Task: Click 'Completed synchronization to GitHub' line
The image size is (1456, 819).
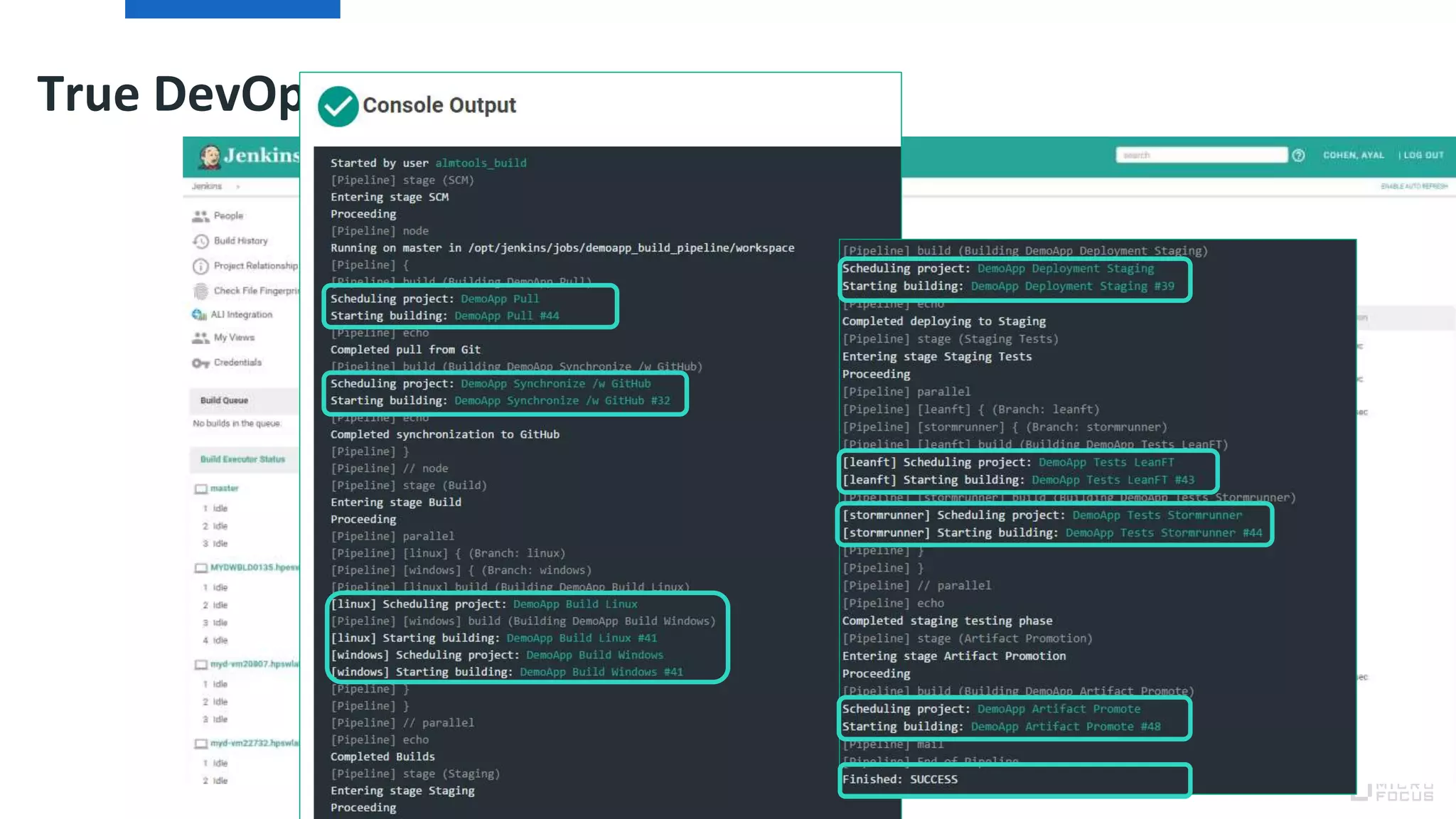Action: [x=445, y=434]
